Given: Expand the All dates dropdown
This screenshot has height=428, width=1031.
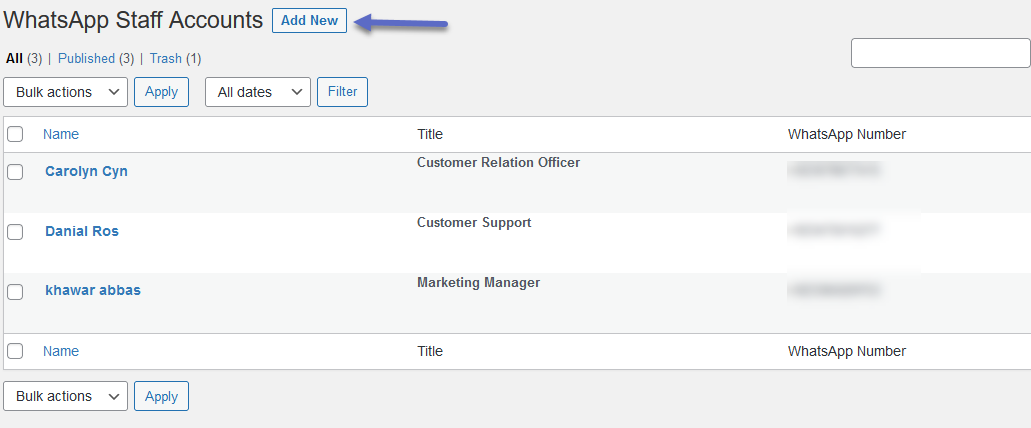Looking at the screenshot, I should tap(258, 92).
